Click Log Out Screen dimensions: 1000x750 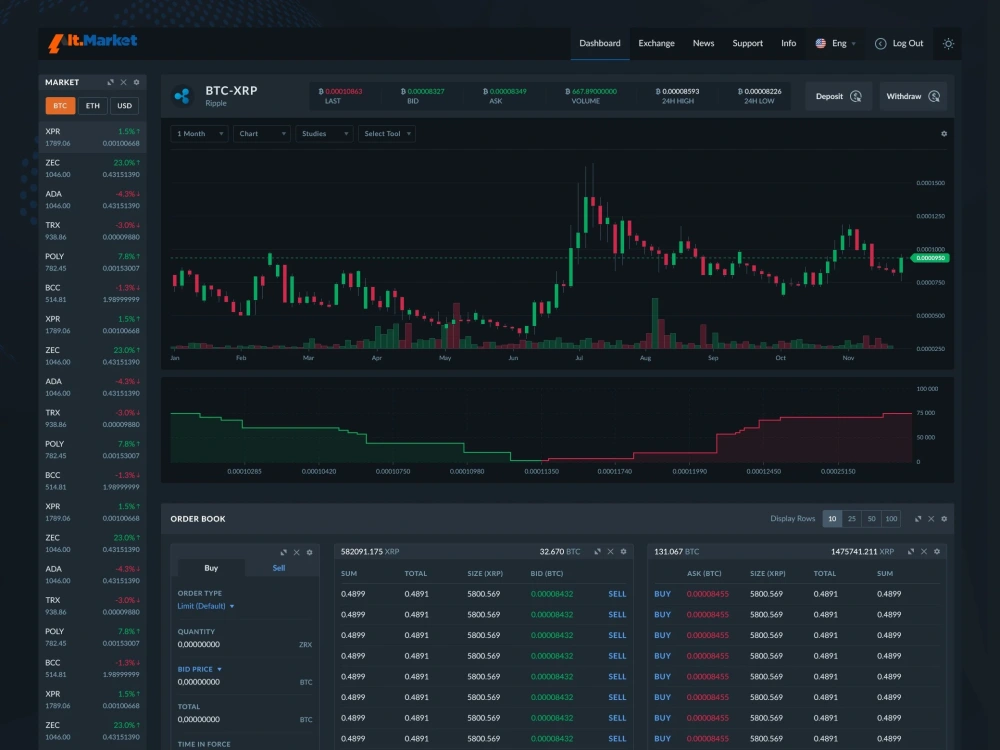(908, 43)
